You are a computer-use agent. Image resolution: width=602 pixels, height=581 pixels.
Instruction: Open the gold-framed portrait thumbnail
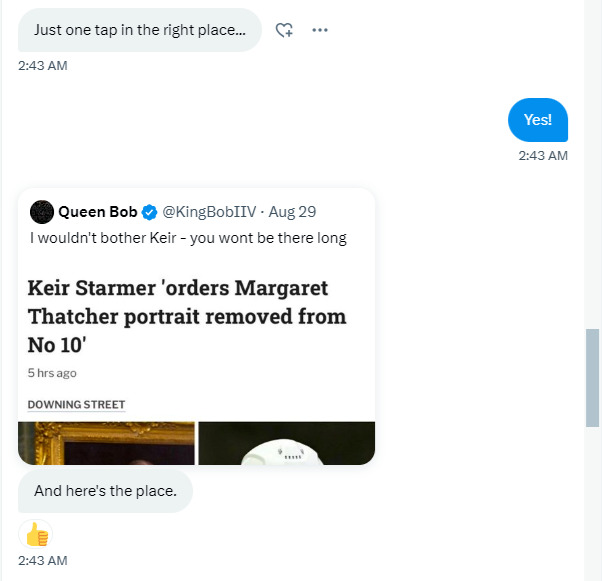click(106, 443)
